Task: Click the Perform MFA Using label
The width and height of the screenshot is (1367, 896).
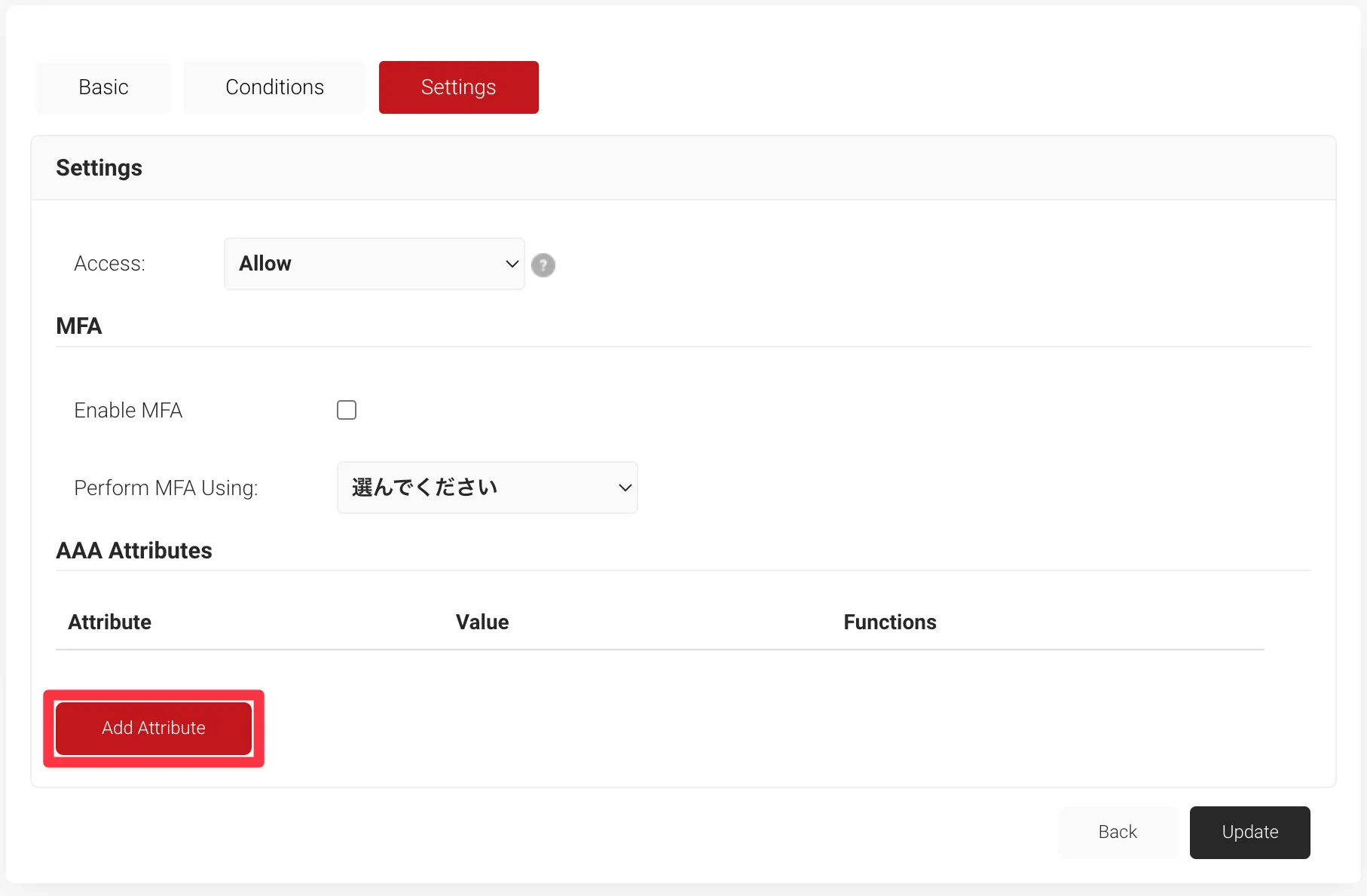Action: 166,488
